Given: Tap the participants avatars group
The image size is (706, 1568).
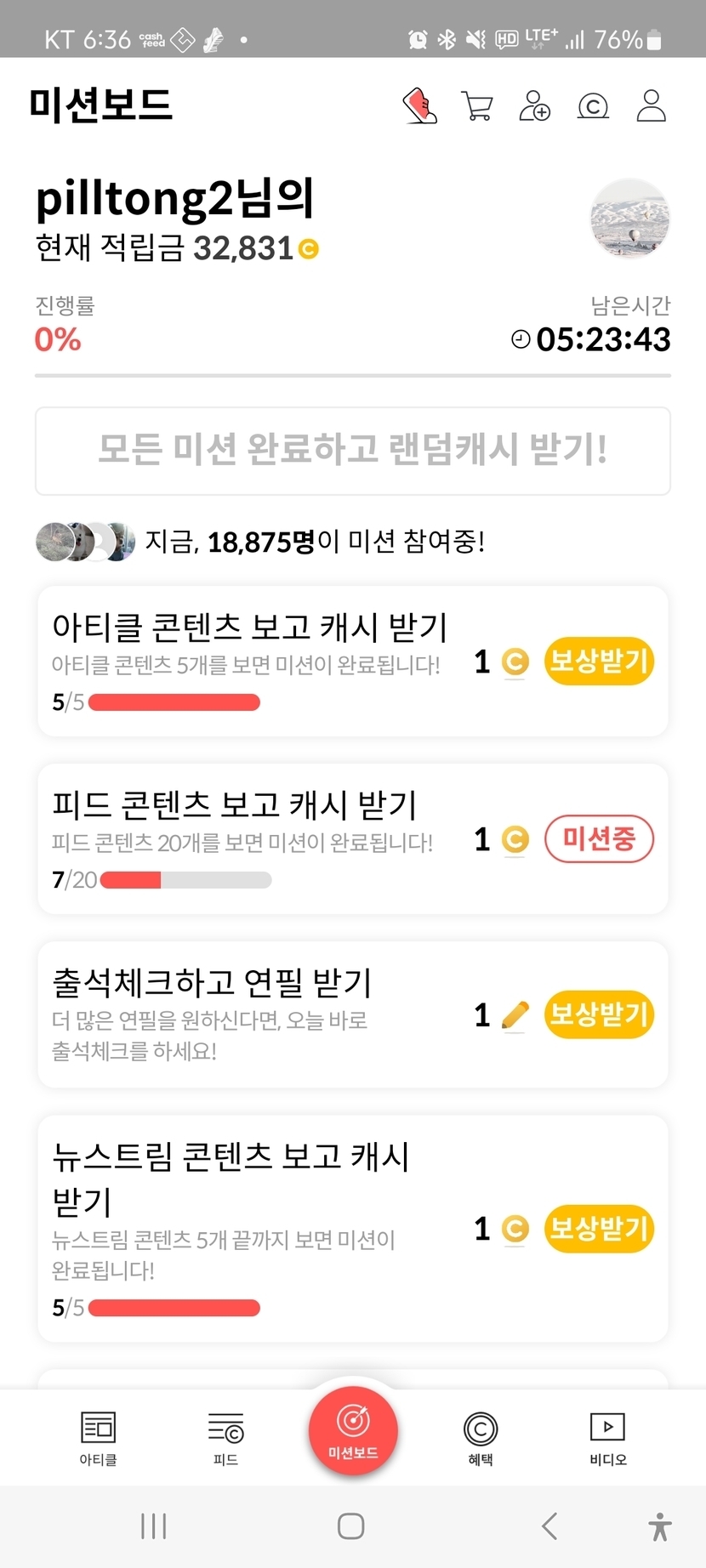Looking at the screenshot, I should pos(85,542).
